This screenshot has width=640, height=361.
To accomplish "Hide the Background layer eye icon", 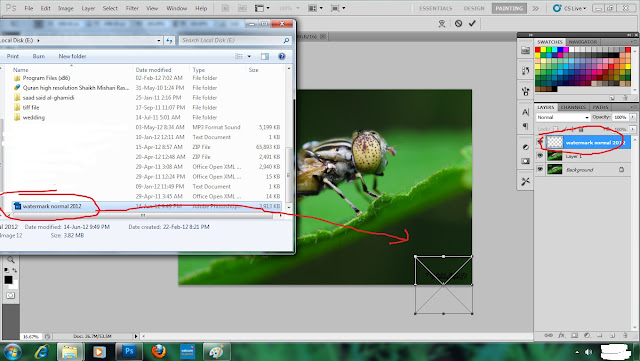I will [x=540, y=169].
